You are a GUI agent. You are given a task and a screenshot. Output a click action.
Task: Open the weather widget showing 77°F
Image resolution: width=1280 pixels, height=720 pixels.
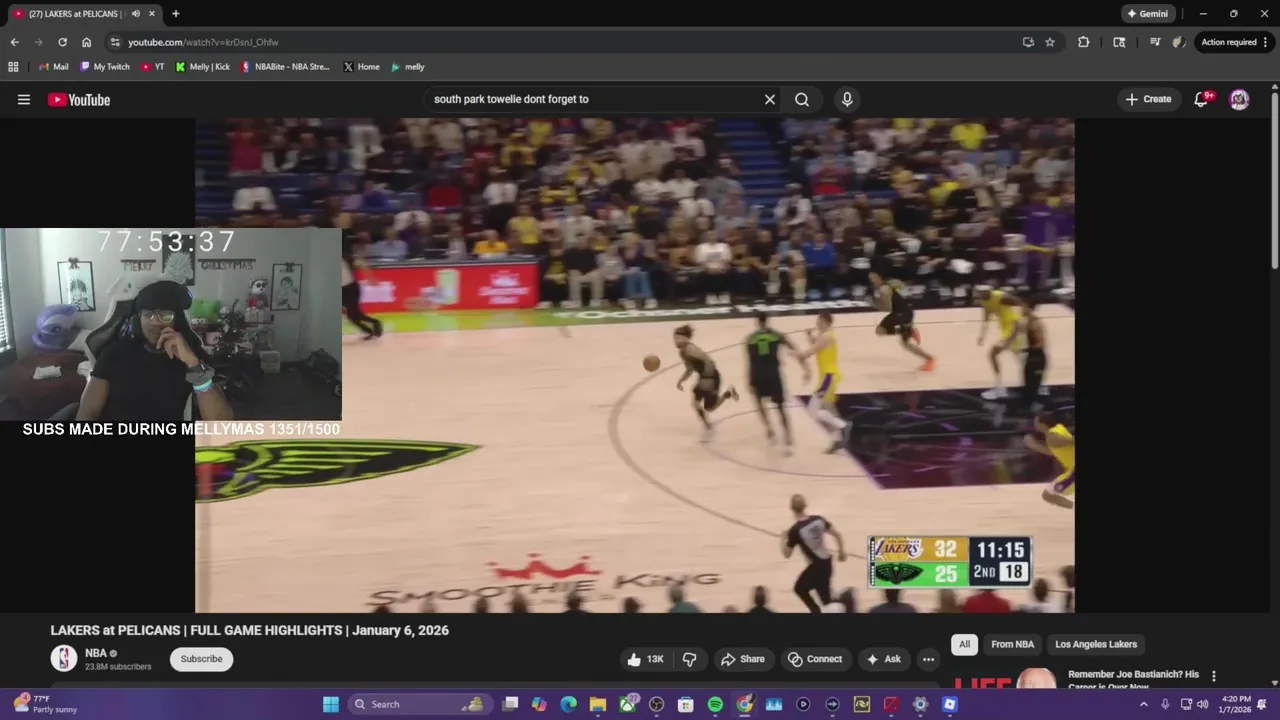tap(46, 704)
